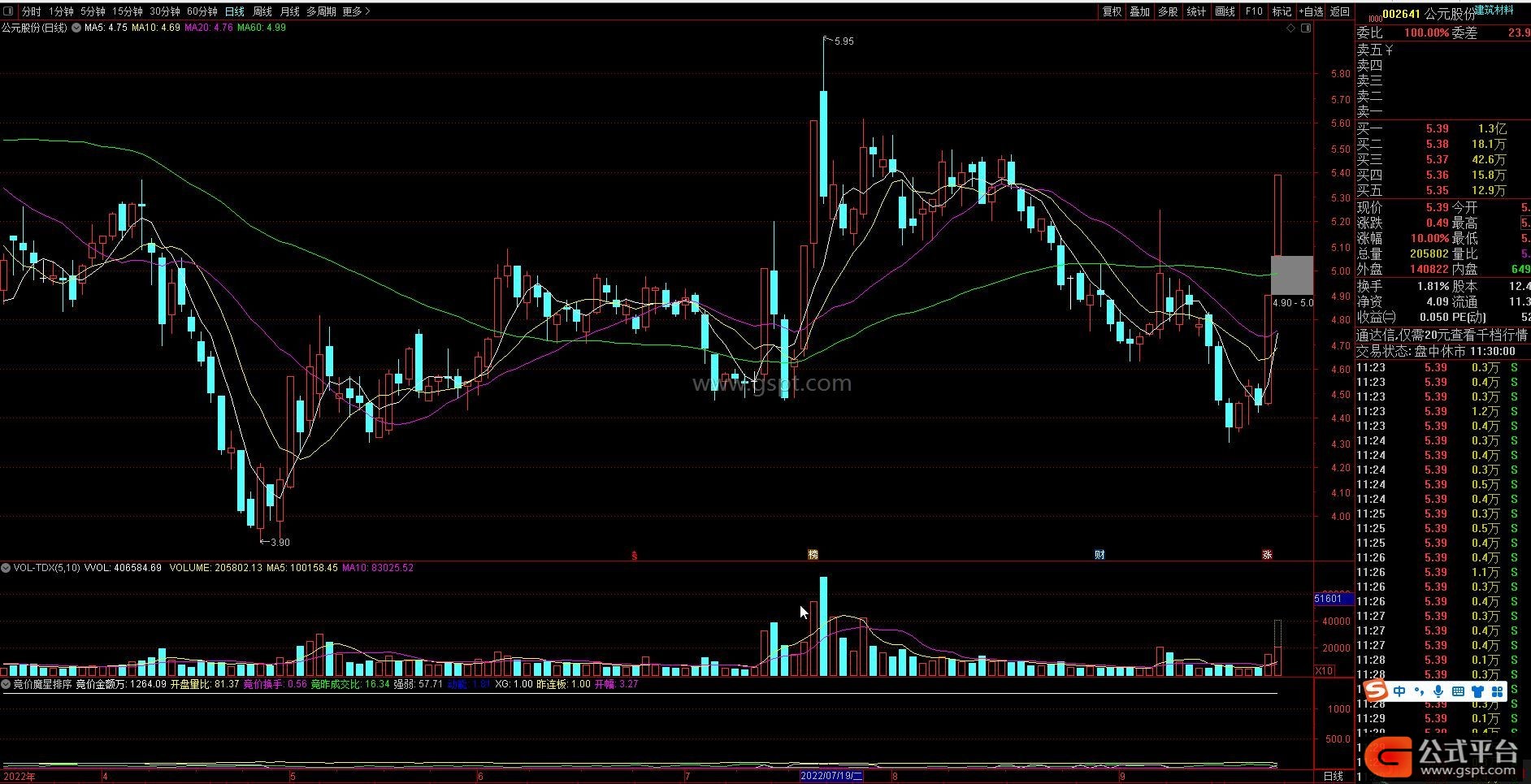Click the MA60: 4.99 indicator label
This screenshot has height=784, width=1531.
click(262, 28)
